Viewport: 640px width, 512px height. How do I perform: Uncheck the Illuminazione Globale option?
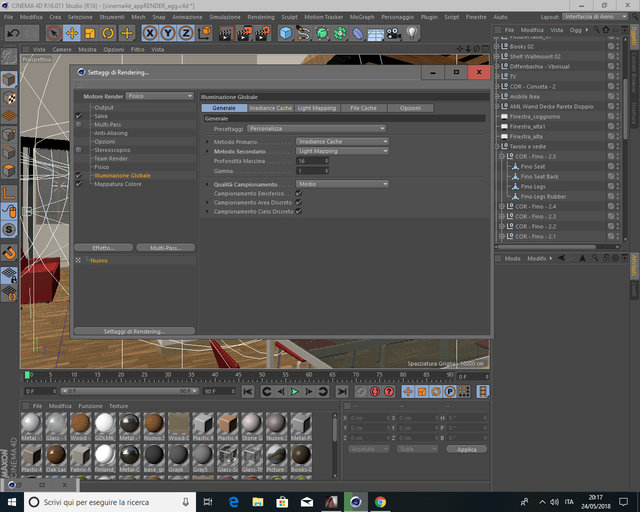pos(78,176)
